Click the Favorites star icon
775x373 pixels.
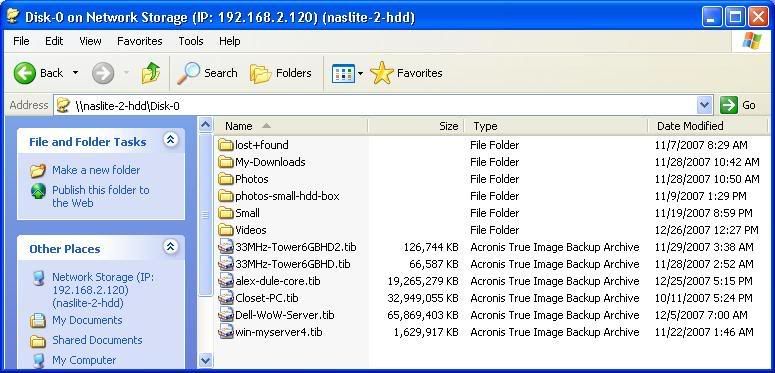pos(382,73)
